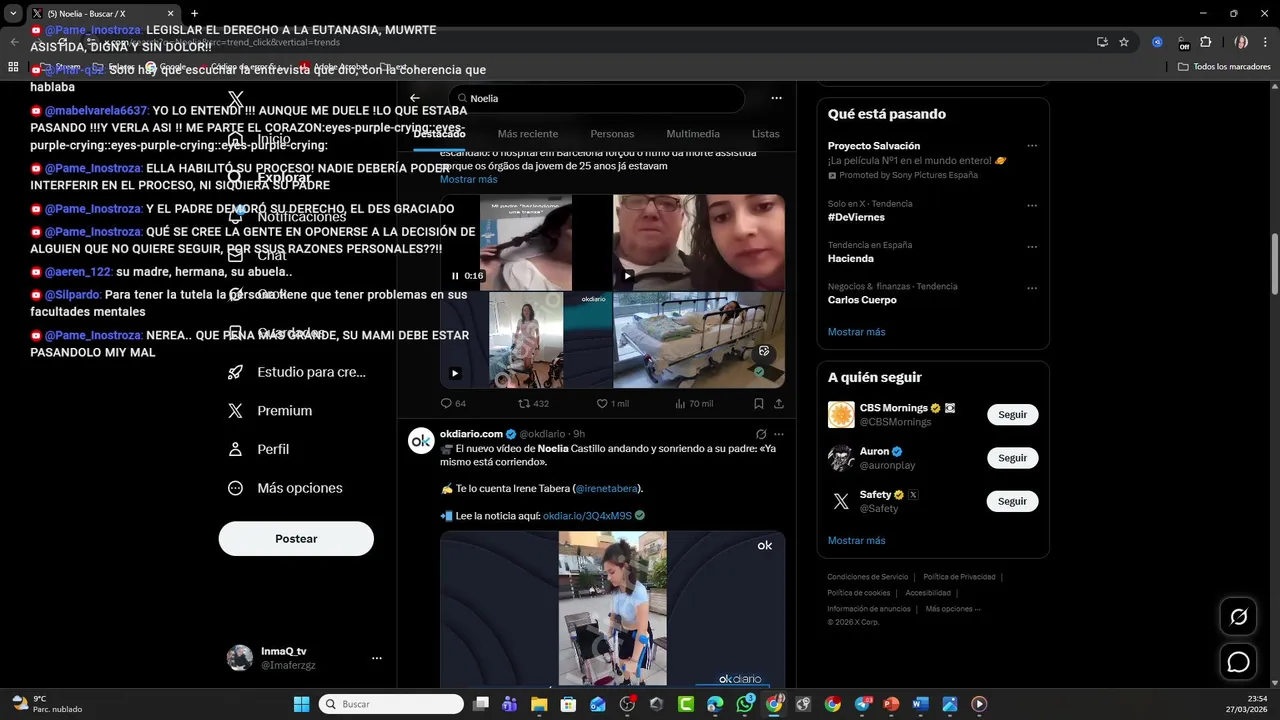Open the new tab plus button
Screen dimensions: 1280x720
click(194, 13)
